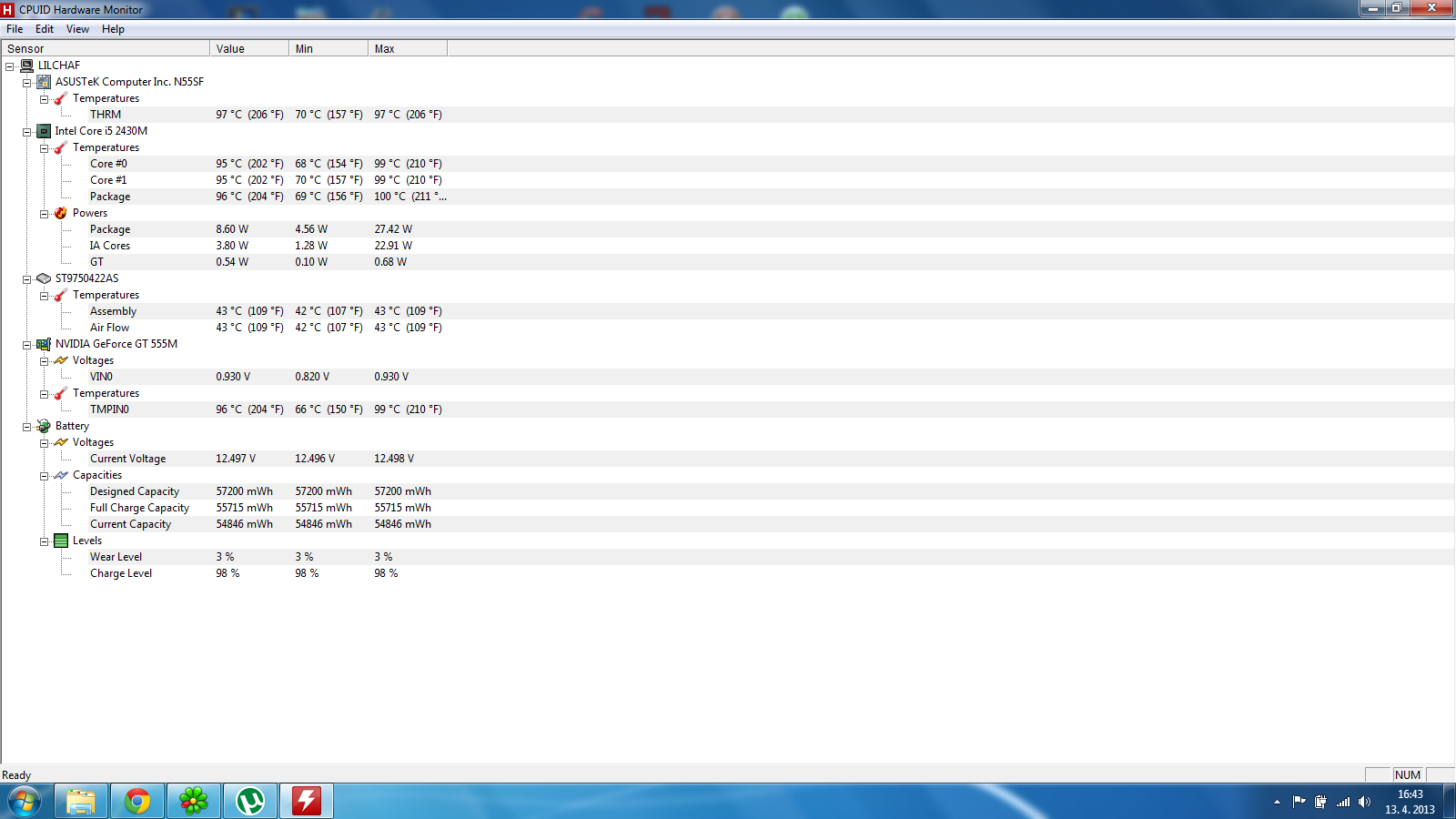Click the thermometer icon under ST9750422AS
This screenshot has height=819, width=1456.
pyautogui.click(x=61, y=295)
